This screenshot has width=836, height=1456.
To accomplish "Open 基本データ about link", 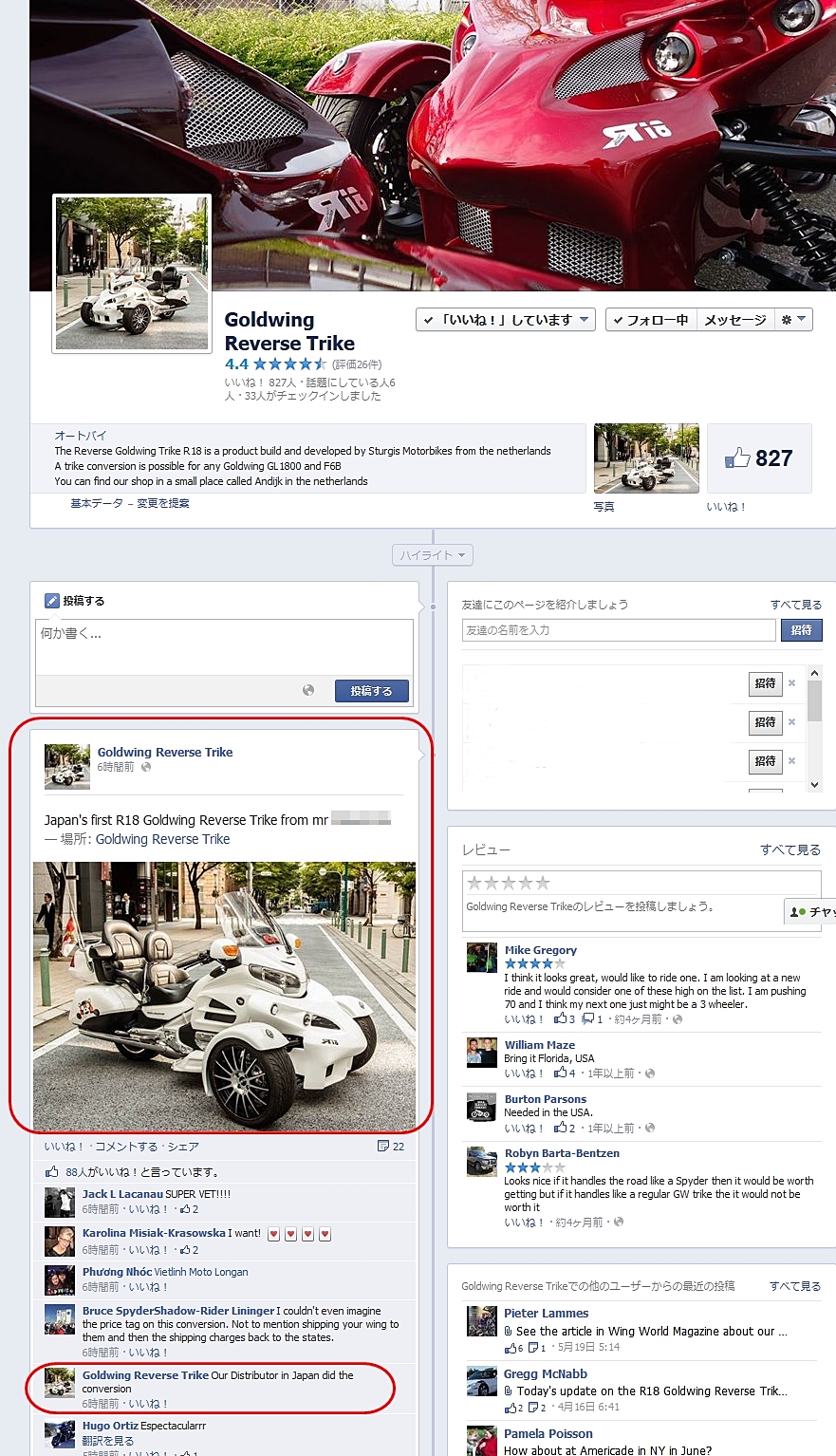I will pos(97,503).
